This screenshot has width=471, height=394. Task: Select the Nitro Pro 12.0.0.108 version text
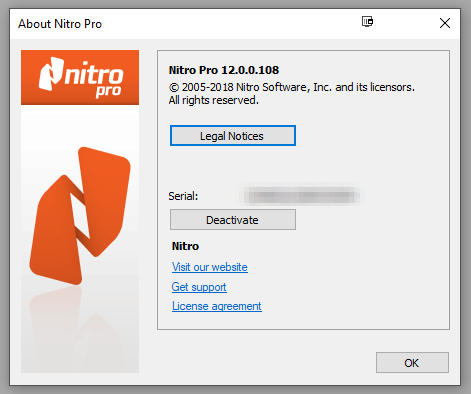224,70
